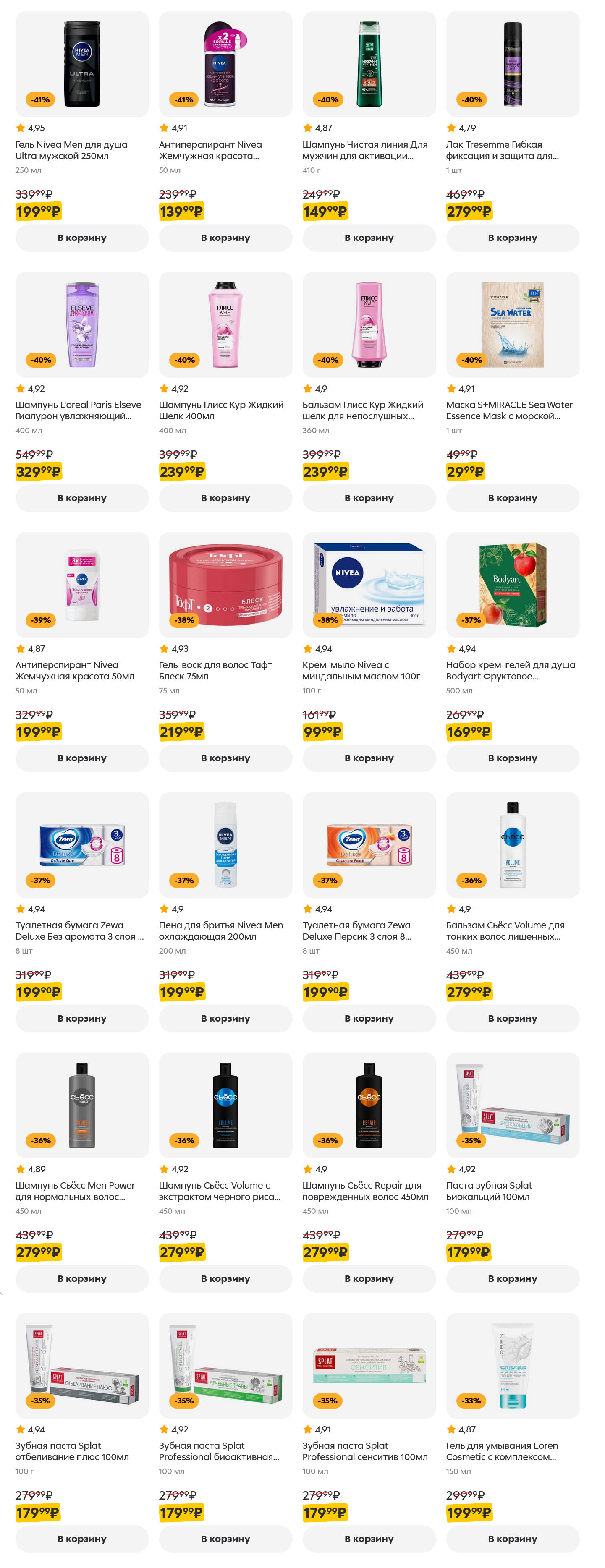Screen dimensions: 605x1568
Task: Add Elseve Hyaluron shampoo to cart
Action: 82,497
